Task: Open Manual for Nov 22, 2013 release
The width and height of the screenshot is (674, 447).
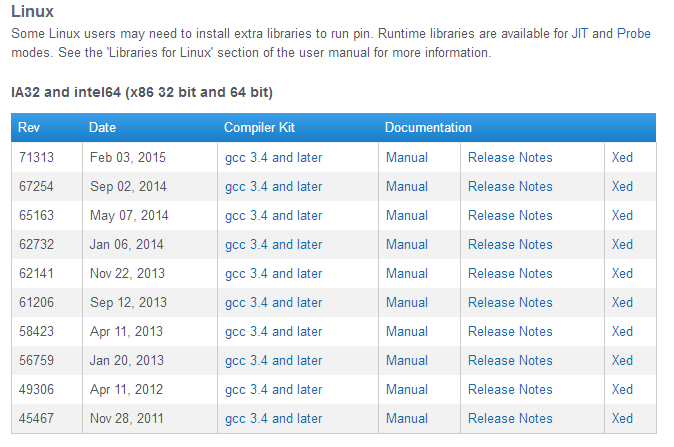Action: click(407, 274)
